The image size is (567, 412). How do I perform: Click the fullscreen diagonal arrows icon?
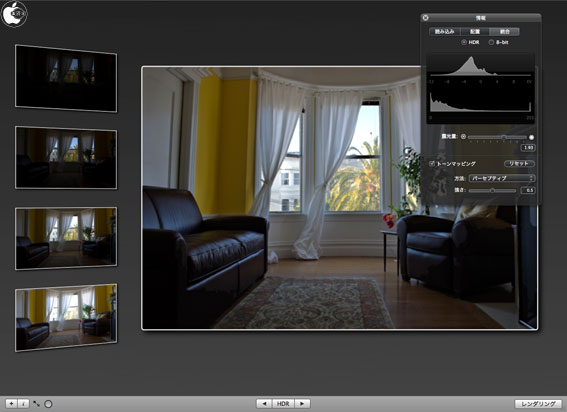click(x=36, y=404)
